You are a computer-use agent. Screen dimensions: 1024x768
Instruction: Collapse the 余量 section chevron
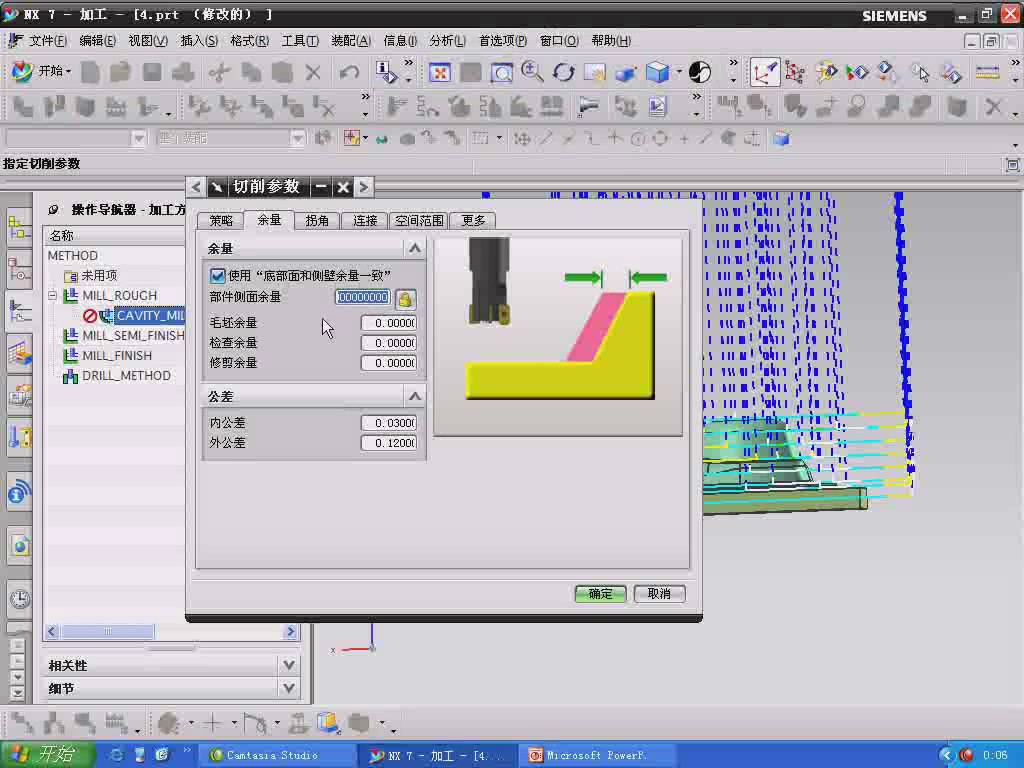[415, 248]
